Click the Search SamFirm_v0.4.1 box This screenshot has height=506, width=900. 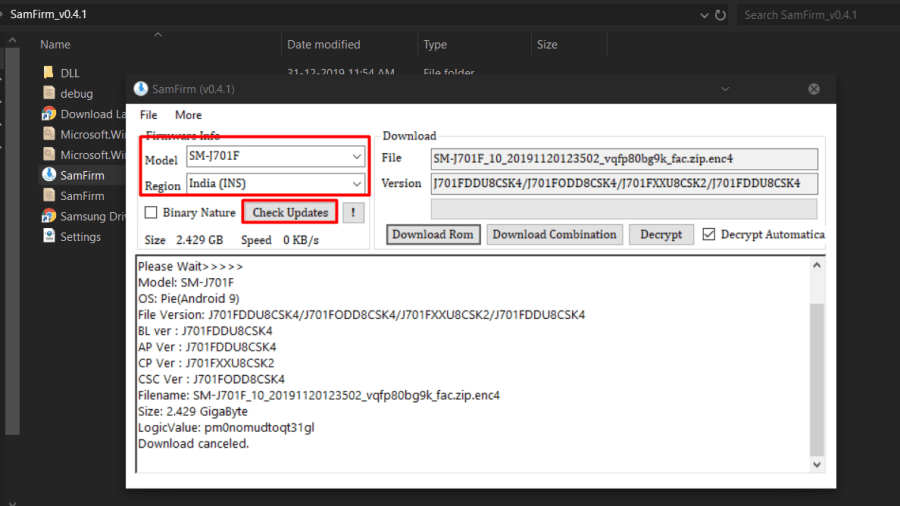[818, 15]
